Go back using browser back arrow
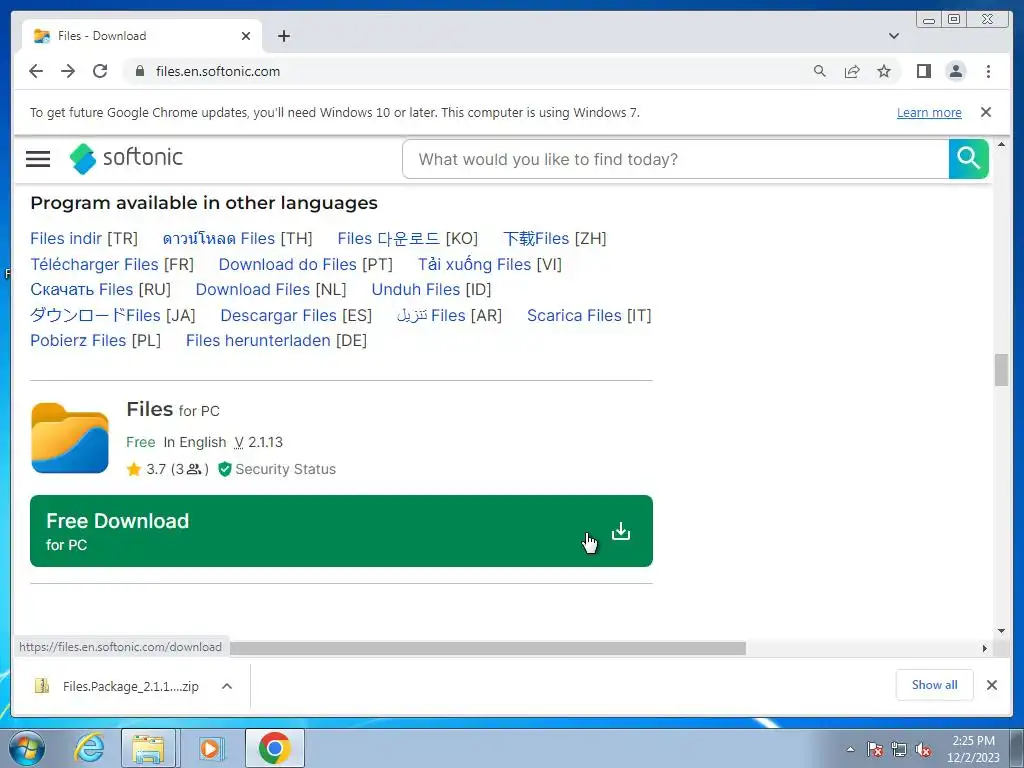This screenshot has width=1024, height=768. point(36,71)
